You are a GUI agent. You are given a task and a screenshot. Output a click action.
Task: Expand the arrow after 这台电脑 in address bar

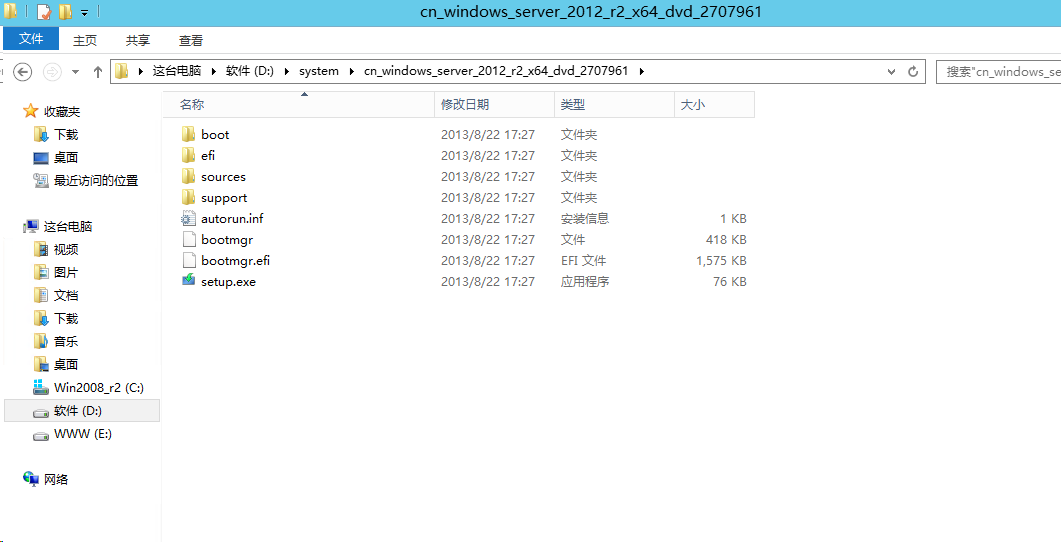(214, 71)
